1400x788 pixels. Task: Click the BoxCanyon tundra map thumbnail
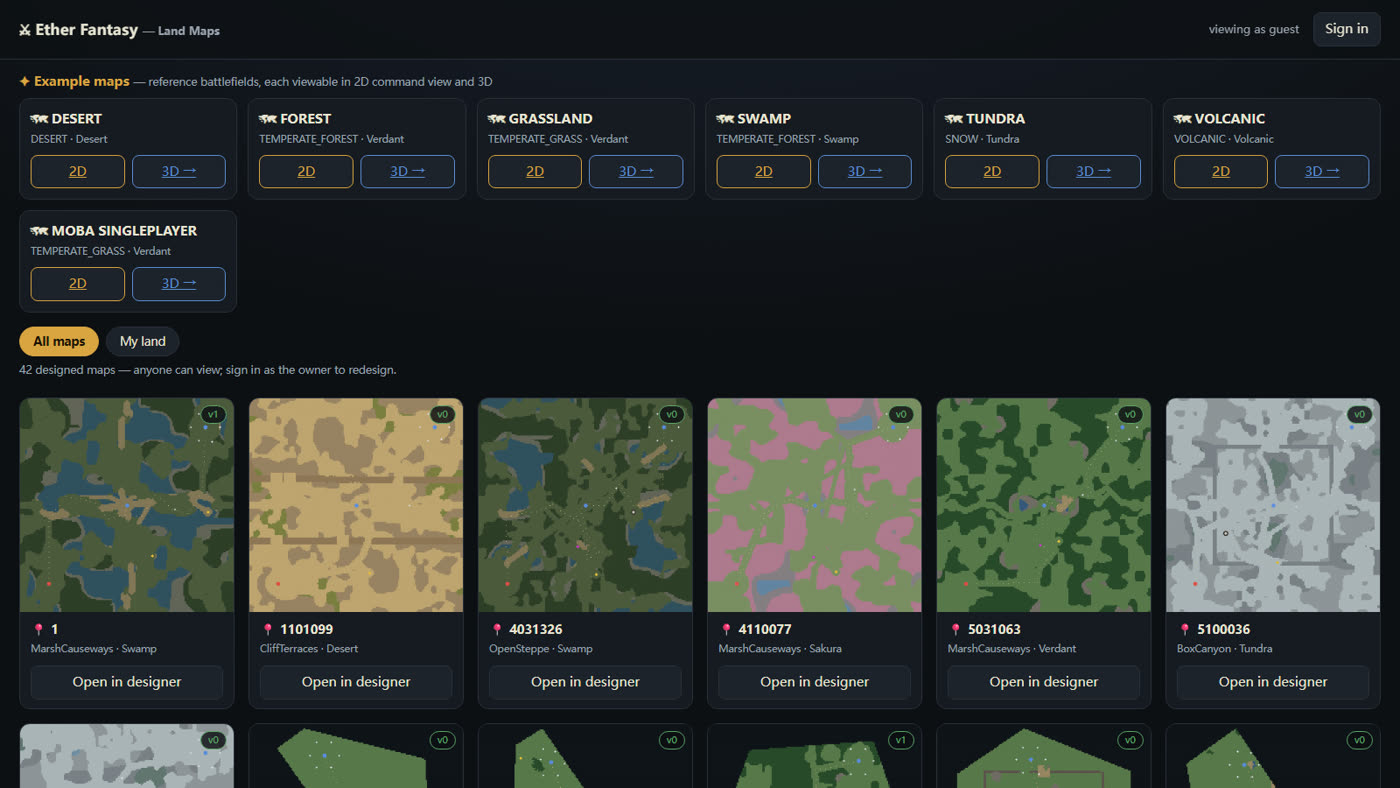click(1273, 505)
